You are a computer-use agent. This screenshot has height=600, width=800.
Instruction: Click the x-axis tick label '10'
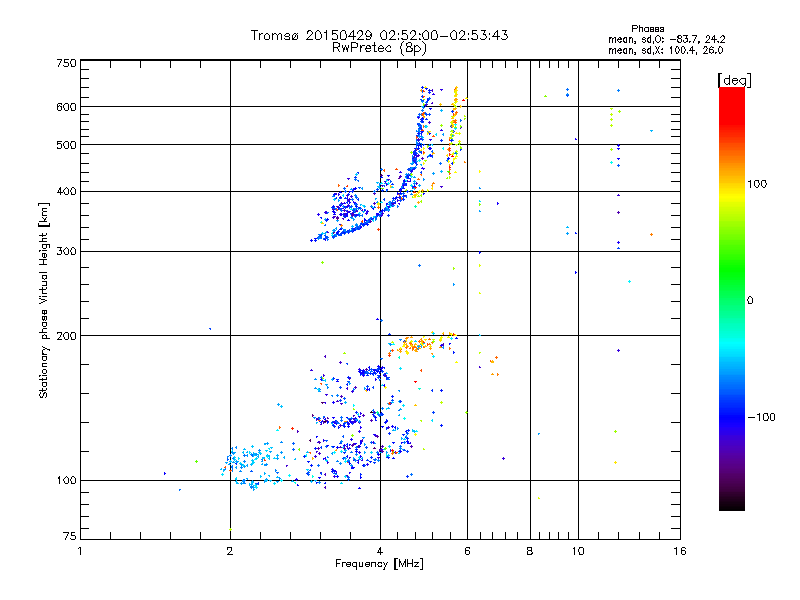coord(578,551)
